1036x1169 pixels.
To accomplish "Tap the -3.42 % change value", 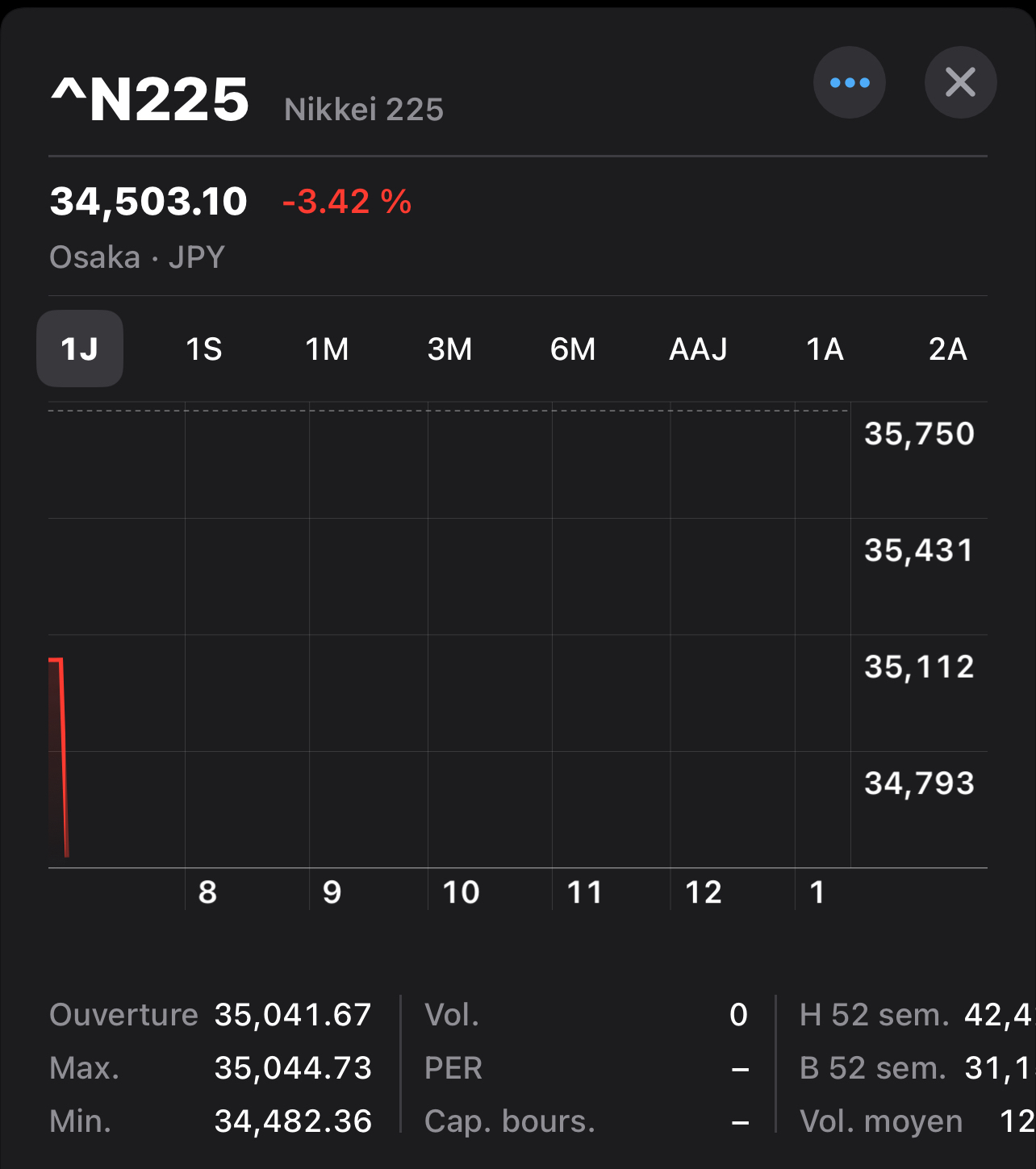I will click(x=347, y=202).
